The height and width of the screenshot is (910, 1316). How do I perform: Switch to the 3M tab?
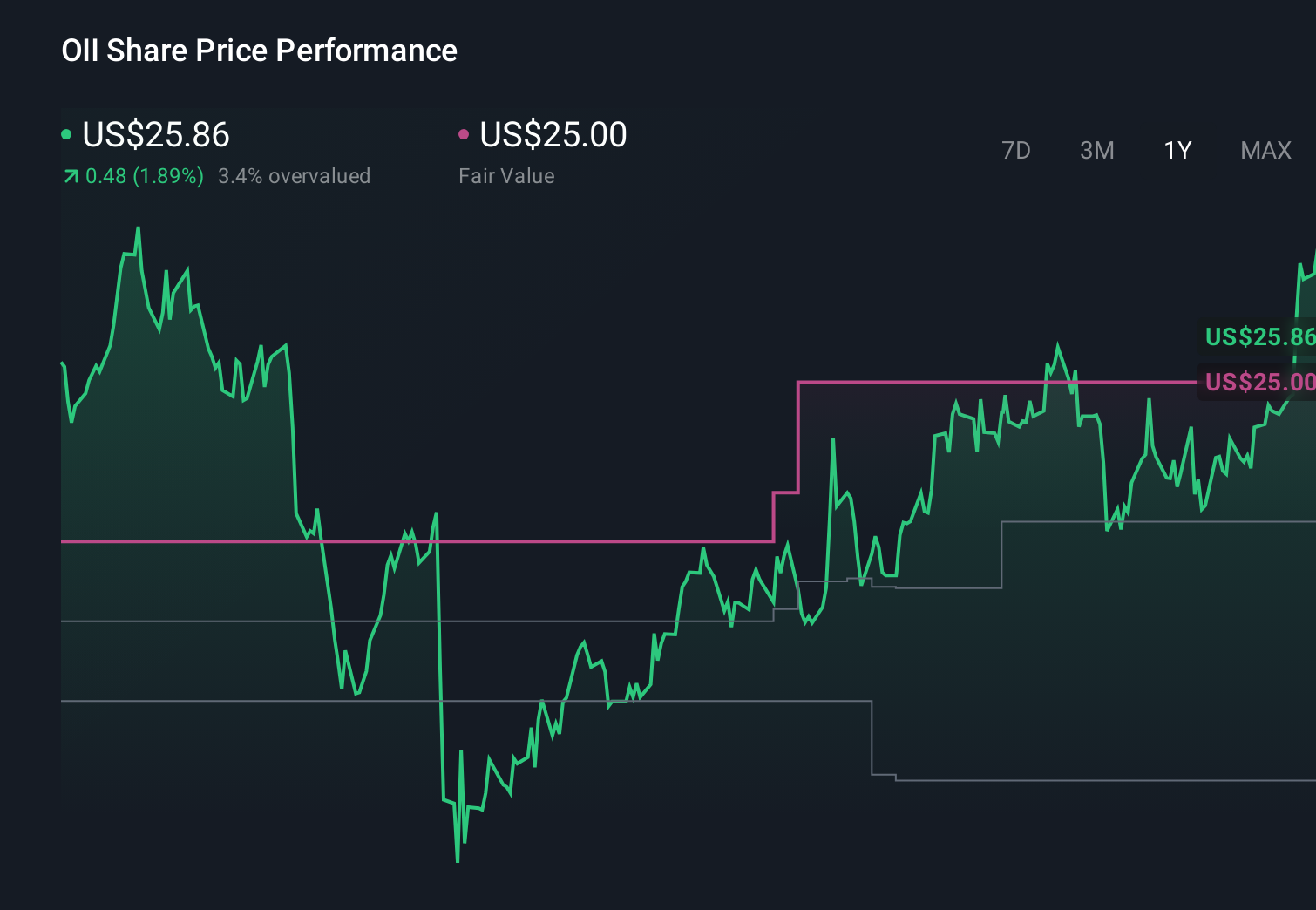pyautogui.click(x=1096, y=150)
